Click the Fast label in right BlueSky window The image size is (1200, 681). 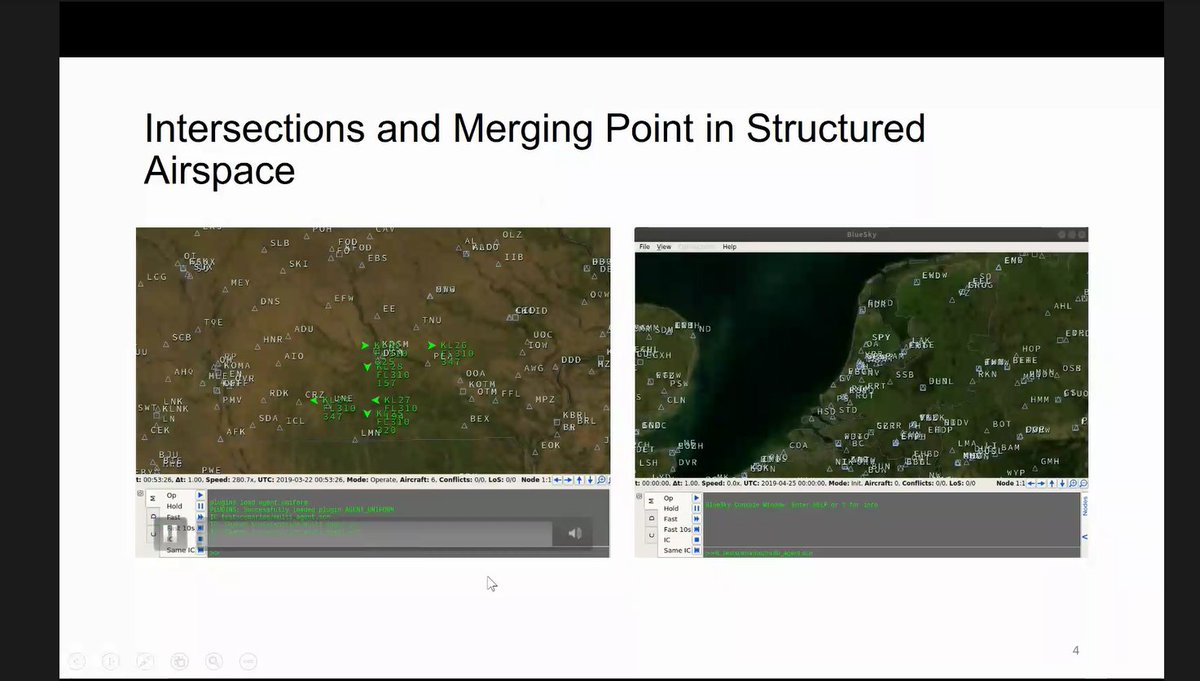(x=670, y=519)
